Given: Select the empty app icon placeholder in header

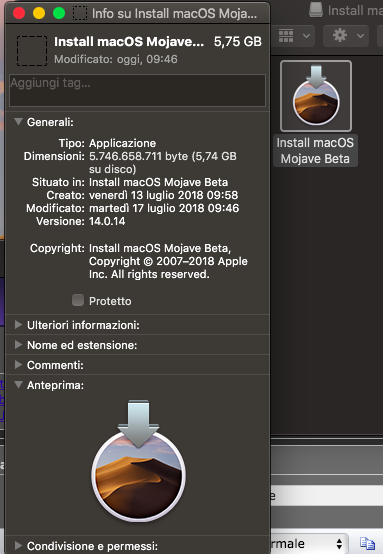Looking at the screenshot, I should click(x=32, y=51).
